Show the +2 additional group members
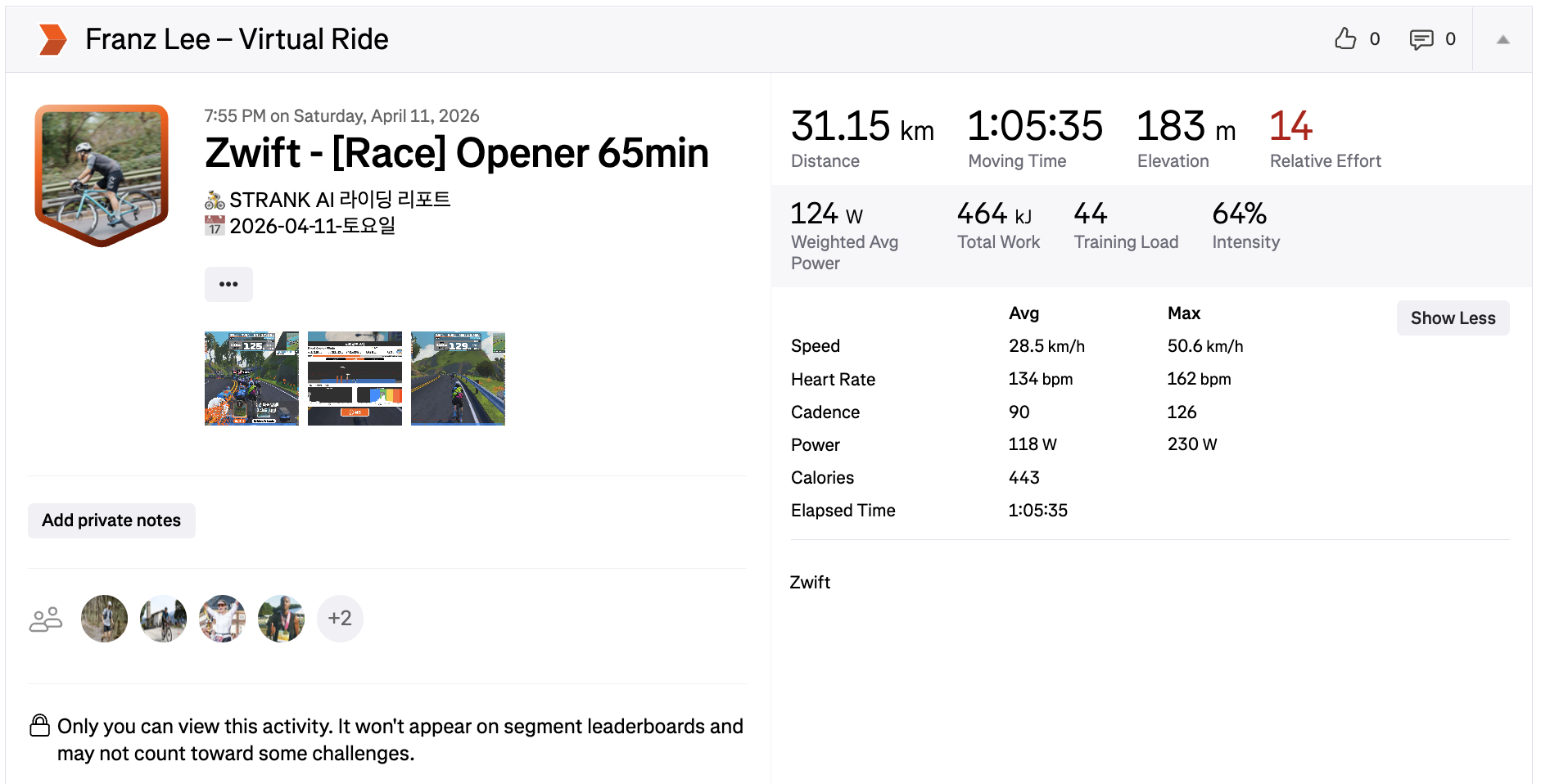The height and width of the screenshot is (784, 1541). click(x=340, y=619)
